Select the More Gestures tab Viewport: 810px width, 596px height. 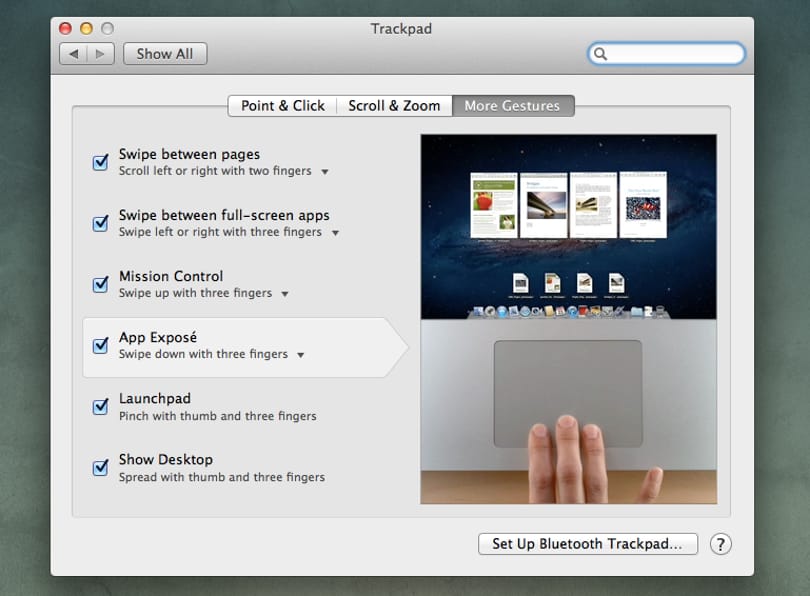(512, 106)
